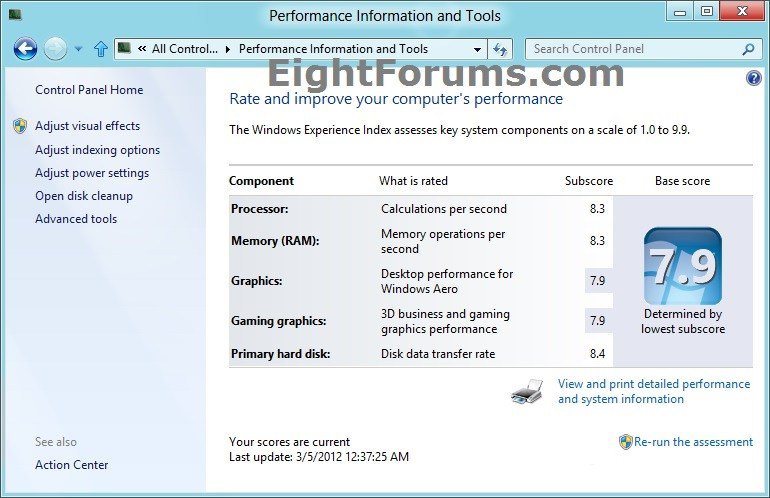Screen dimensions: 770x498
Task: Click Calculations per second text
Action: (443, 209)
